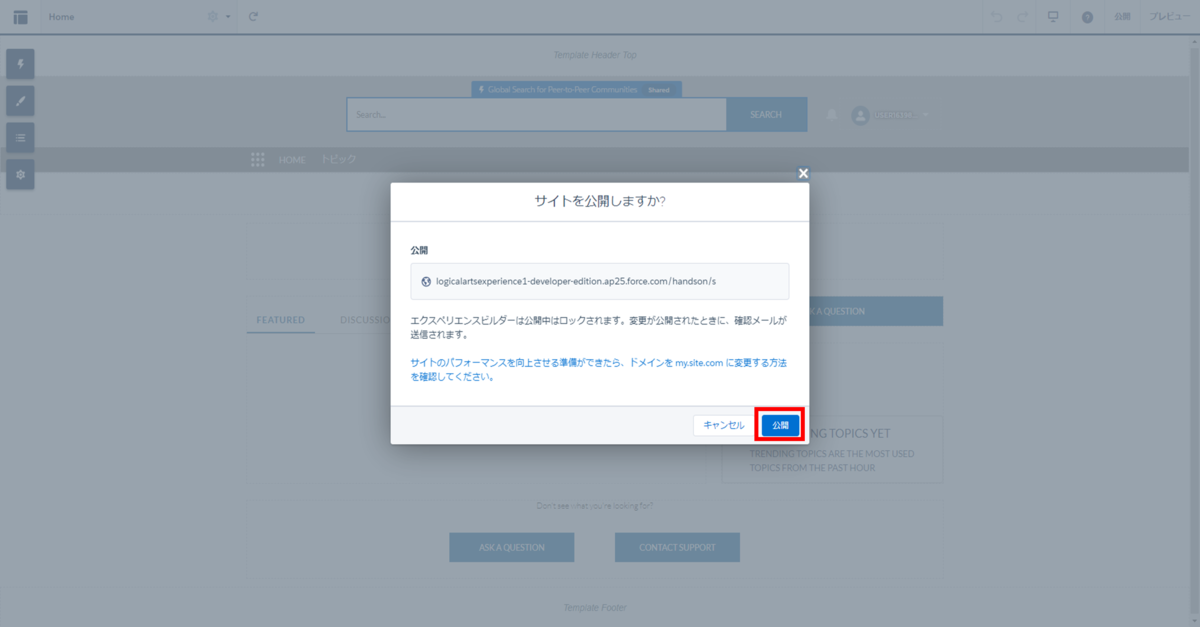Screen dimensions: 1200x627
Task: Confirm with the 公開 dialog button
Action: coord(780,425)
